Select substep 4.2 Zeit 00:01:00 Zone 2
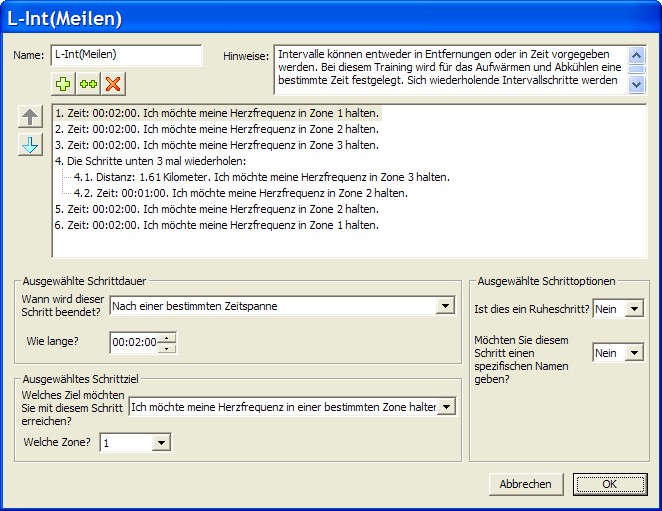662x511 pixels. click(x=241, y=193)
